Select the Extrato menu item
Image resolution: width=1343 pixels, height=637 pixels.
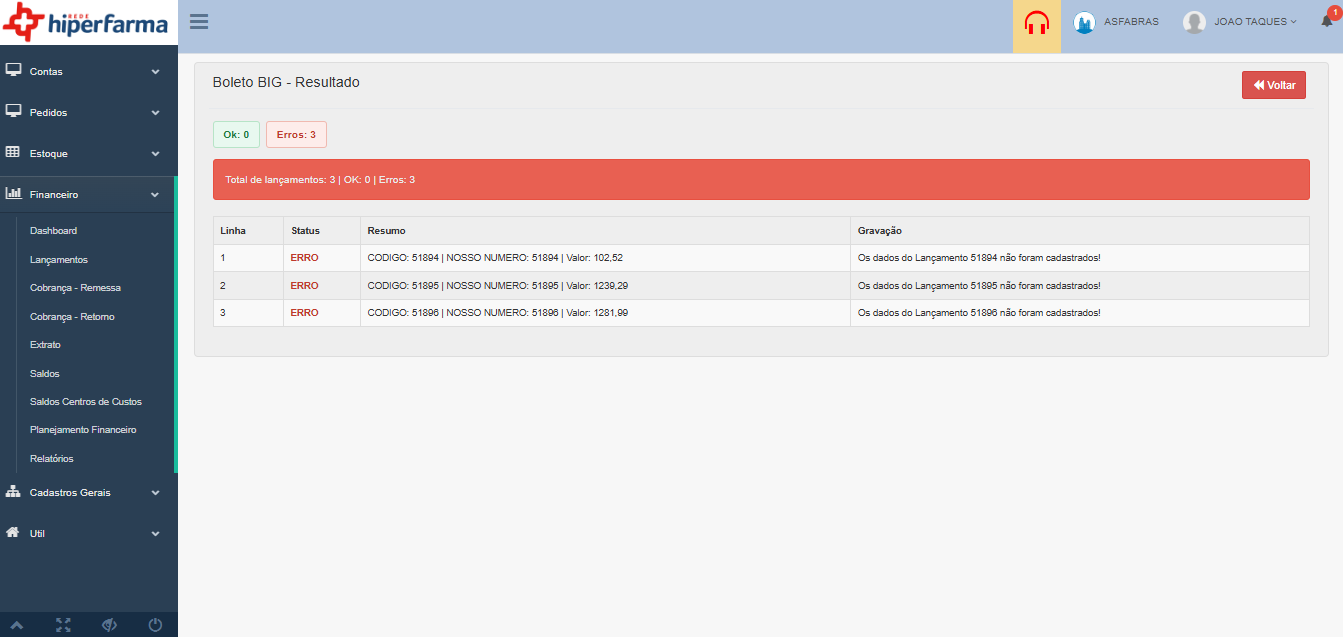tap(45, 345)
